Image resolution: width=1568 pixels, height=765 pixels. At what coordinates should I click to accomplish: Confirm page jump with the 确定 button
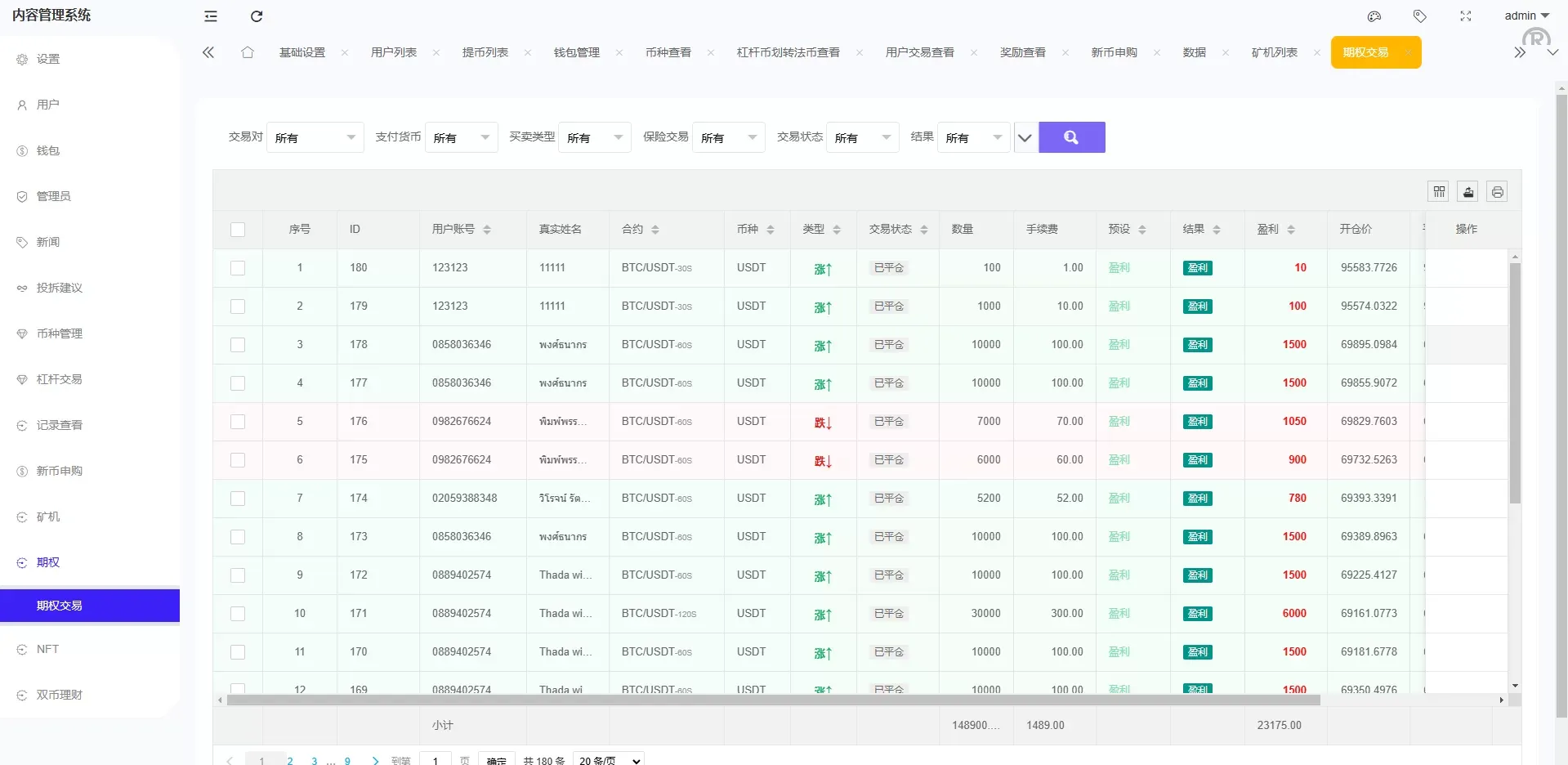[x=496, y=760]
